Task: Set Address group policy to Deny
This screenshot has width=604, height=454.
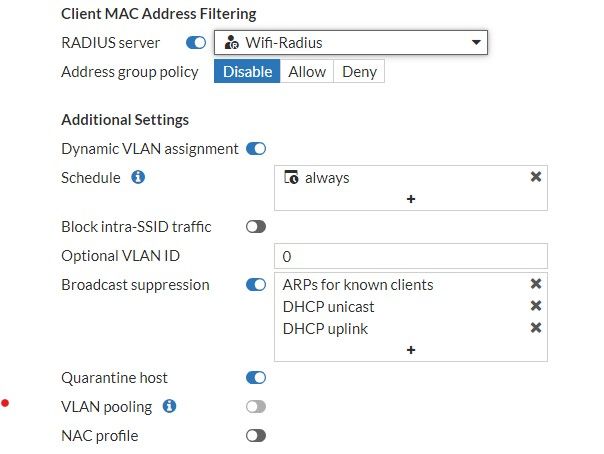Action: 359,72
